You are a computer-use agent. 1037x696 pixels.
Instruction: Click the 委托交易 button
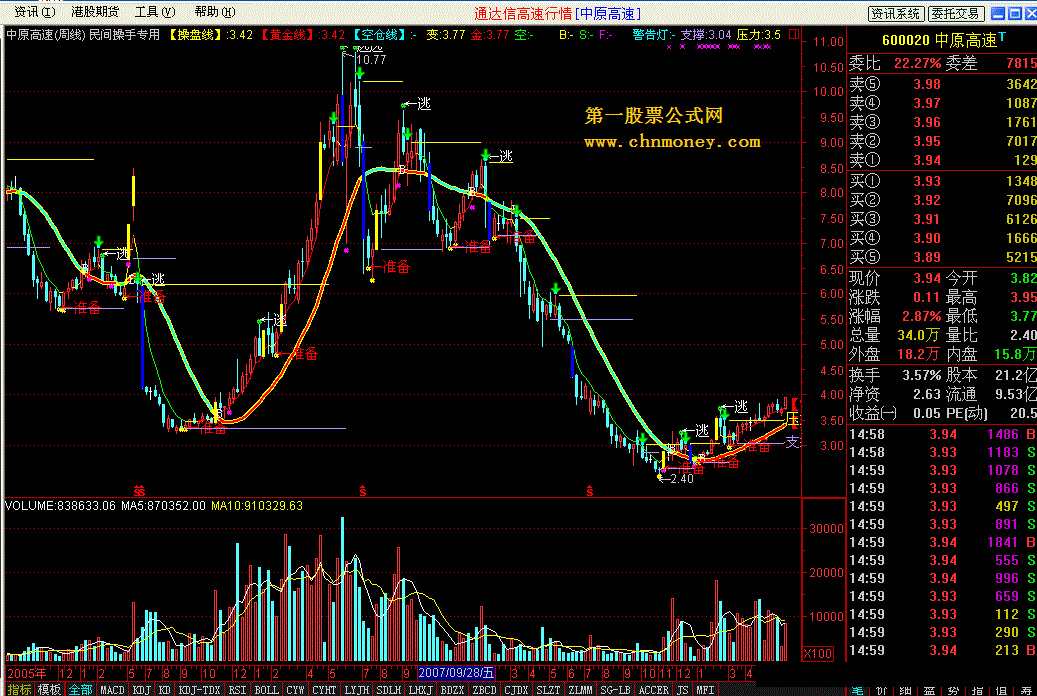(956, 13)
